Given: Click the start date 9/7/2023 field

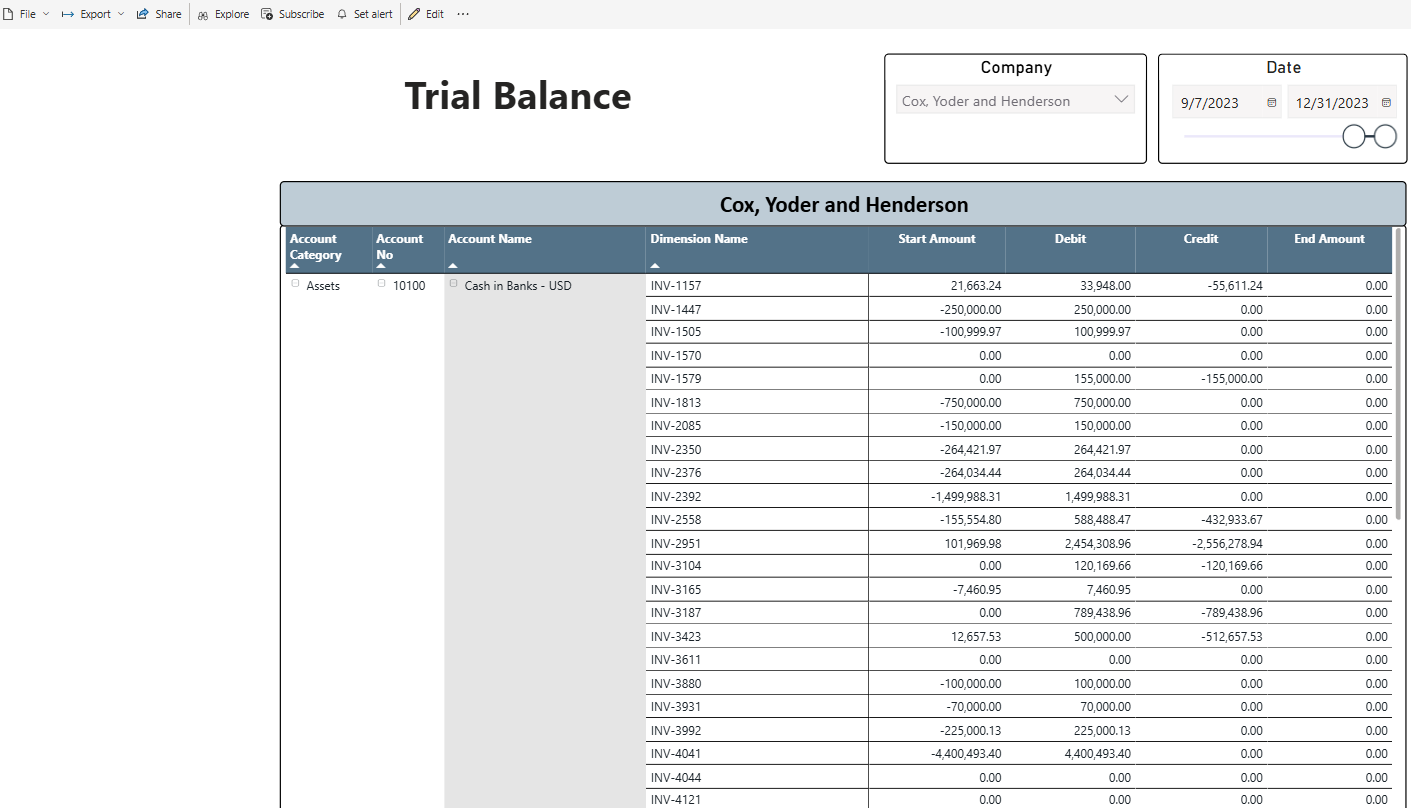Looking at the screenshot, I should (x=1211, y=102).
